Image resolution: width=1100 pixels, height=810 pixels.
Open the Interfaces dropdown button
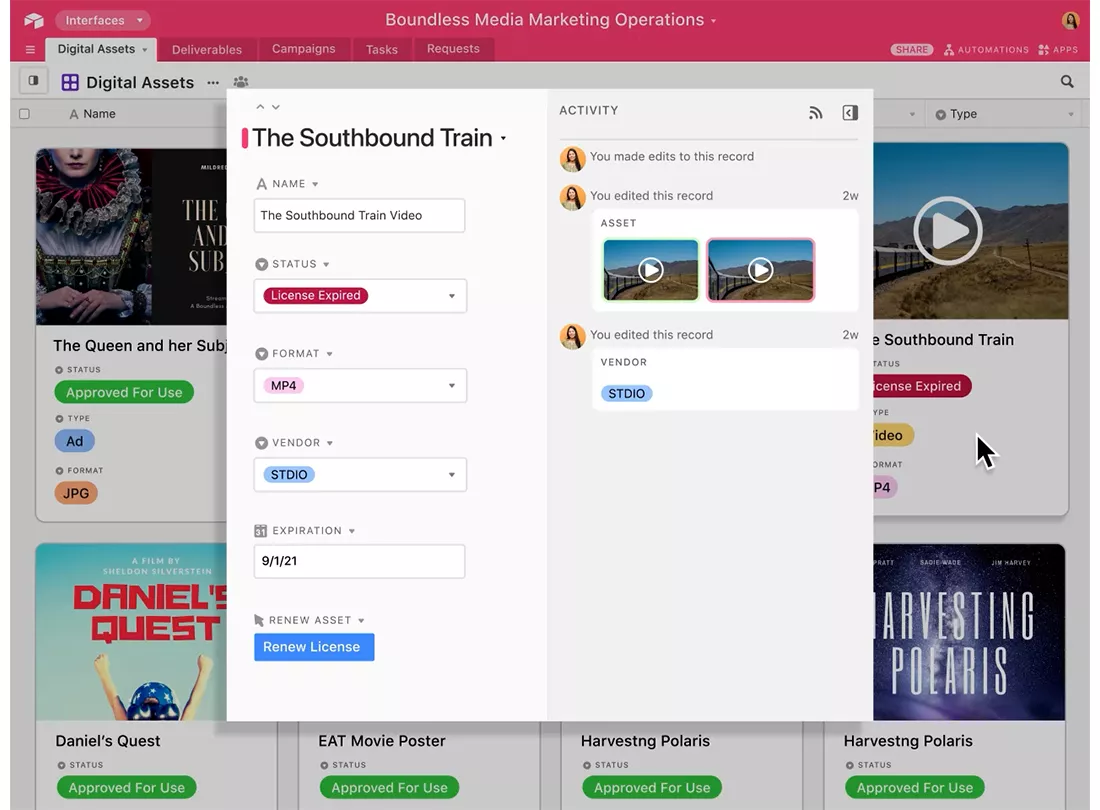pos(103,20)
